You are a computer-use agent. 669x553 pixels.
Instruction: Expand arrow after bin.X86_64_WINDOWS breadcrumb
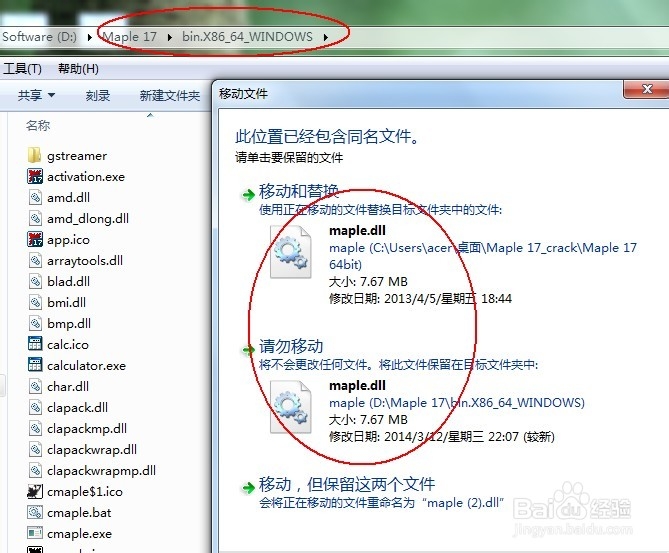(x=326, y=38)
